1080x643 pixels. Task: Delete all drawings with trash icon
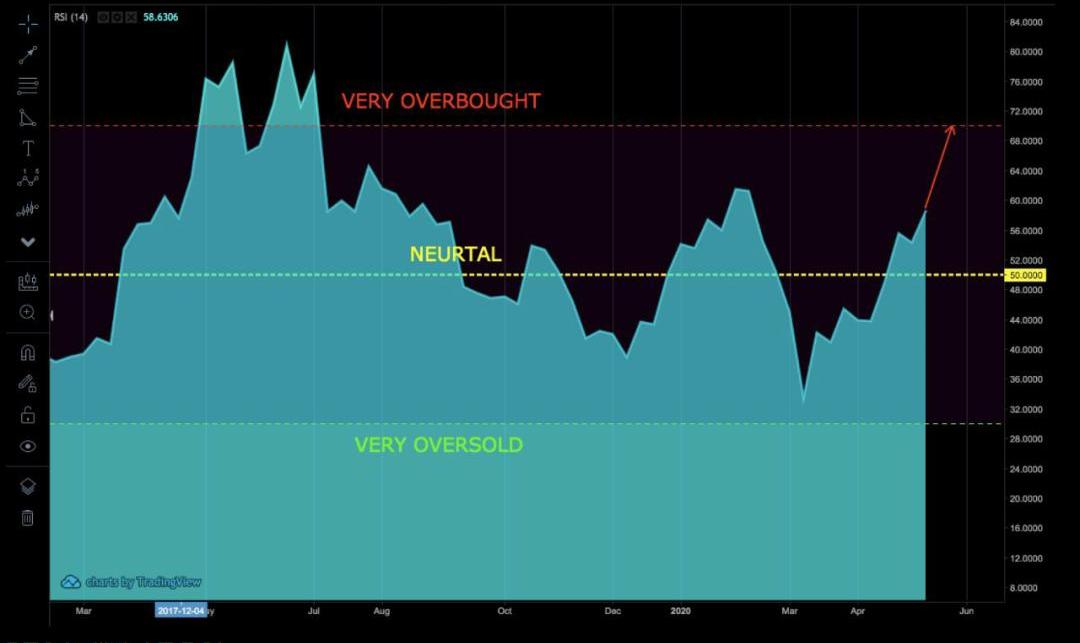28,517
